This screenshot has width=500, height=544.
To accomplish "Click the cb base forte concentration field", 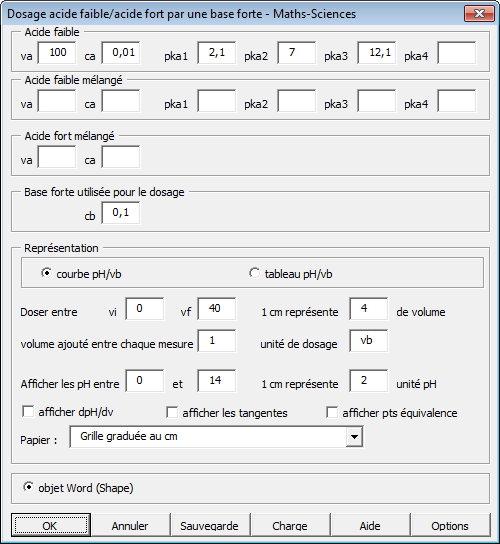I will 121,213.
